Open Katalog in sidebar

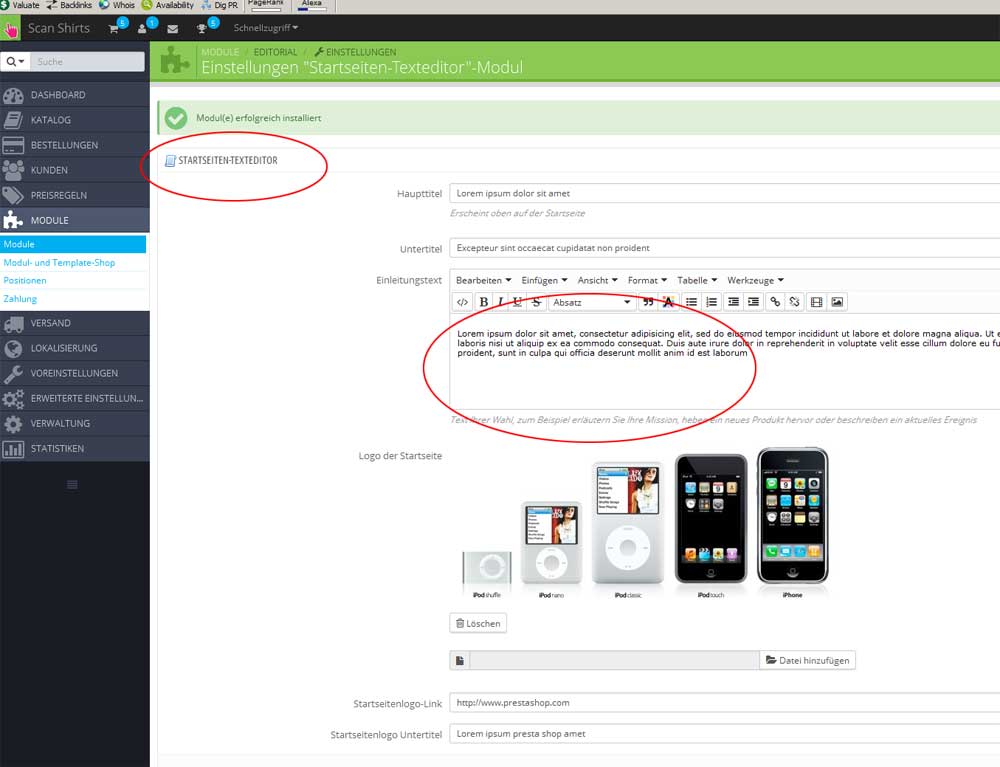[75, 120]
